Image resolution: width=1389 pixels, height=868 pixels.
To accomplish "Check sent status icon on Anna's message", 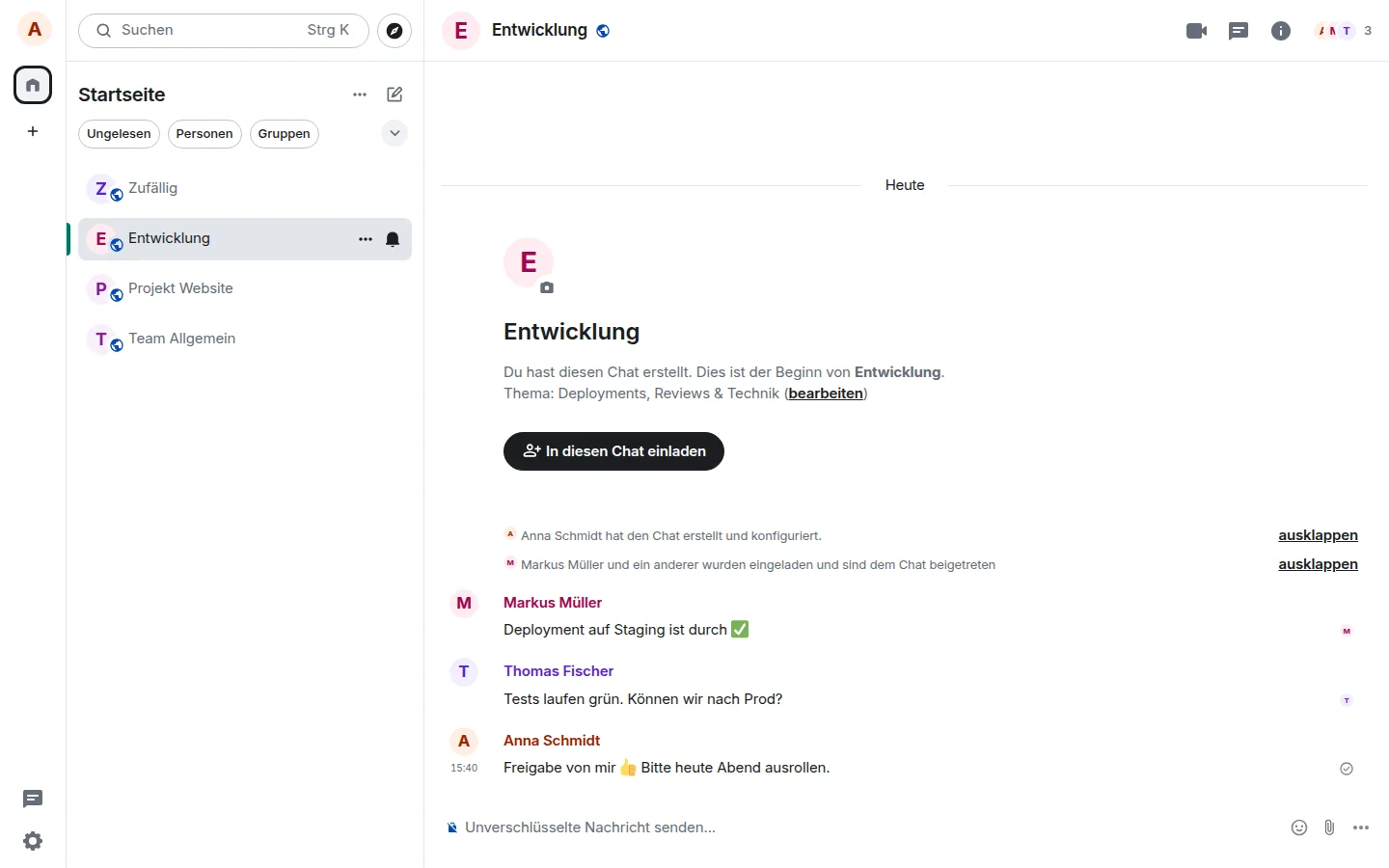I will (x=1347, y=769).
